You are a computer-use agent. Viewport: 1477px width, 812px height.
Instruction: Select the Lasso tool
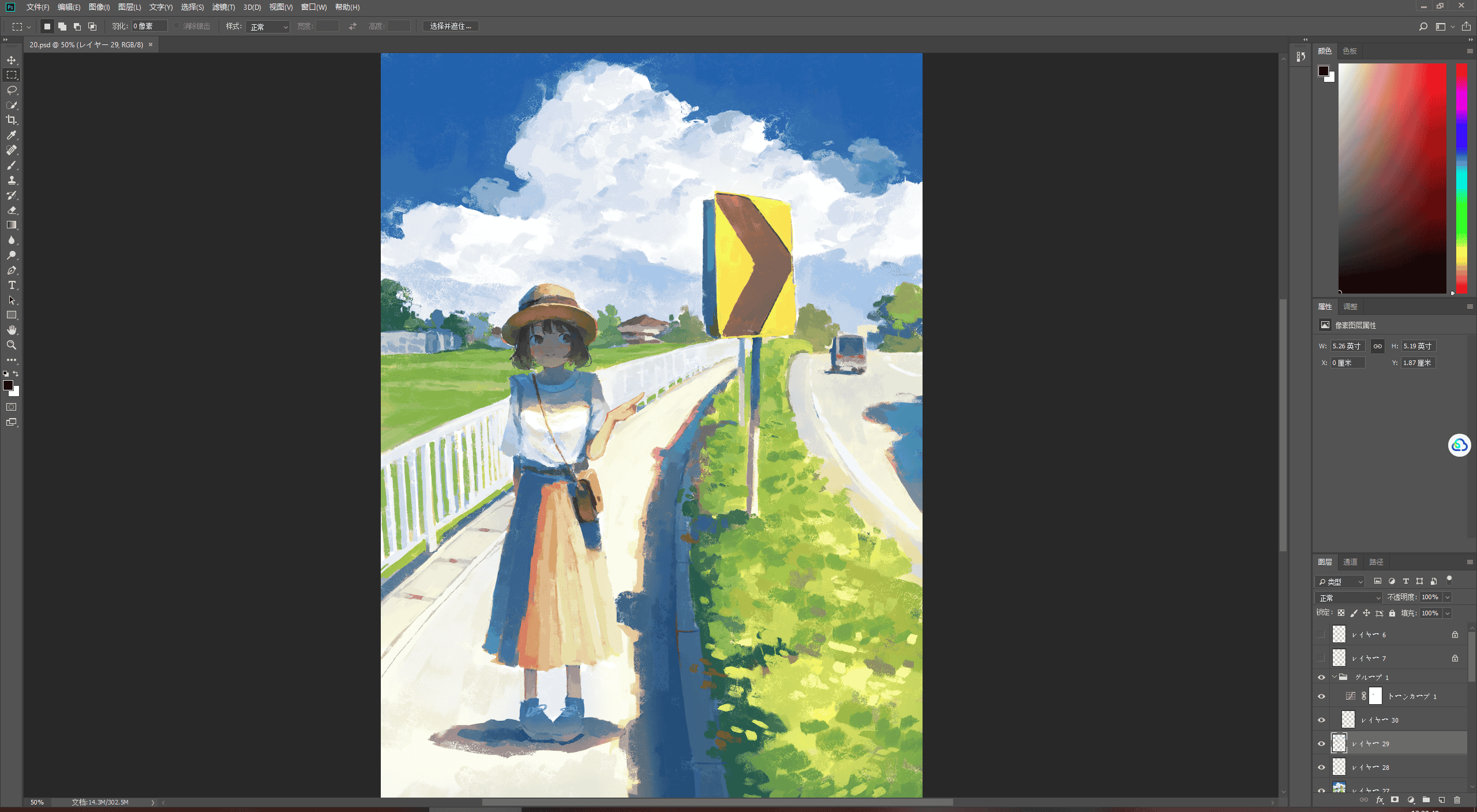(x=12, y=90)
